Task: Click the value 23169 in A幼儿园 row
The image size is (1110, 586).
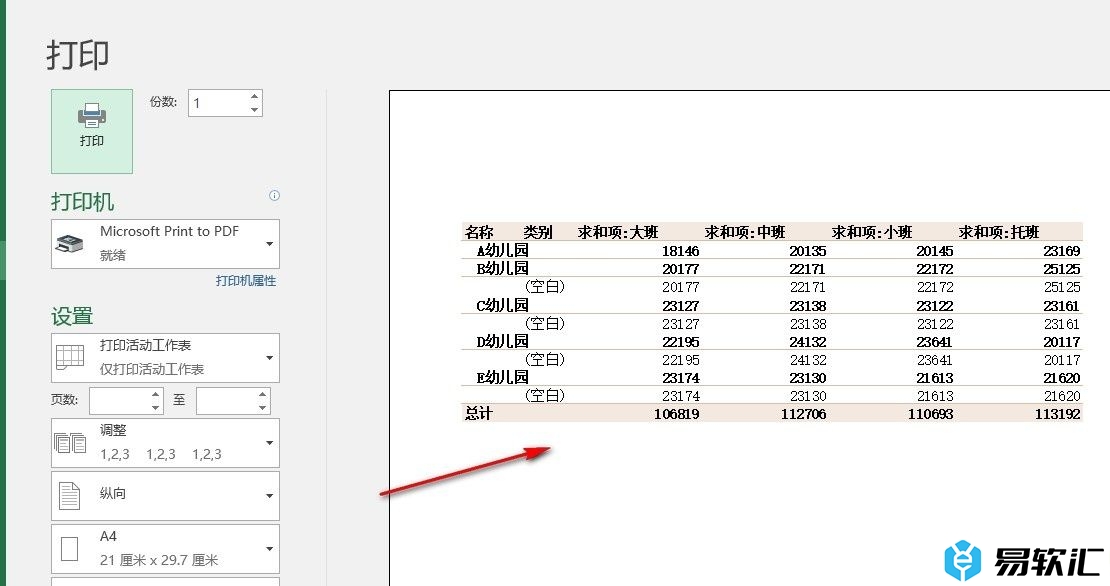Action: point(1062,251)
